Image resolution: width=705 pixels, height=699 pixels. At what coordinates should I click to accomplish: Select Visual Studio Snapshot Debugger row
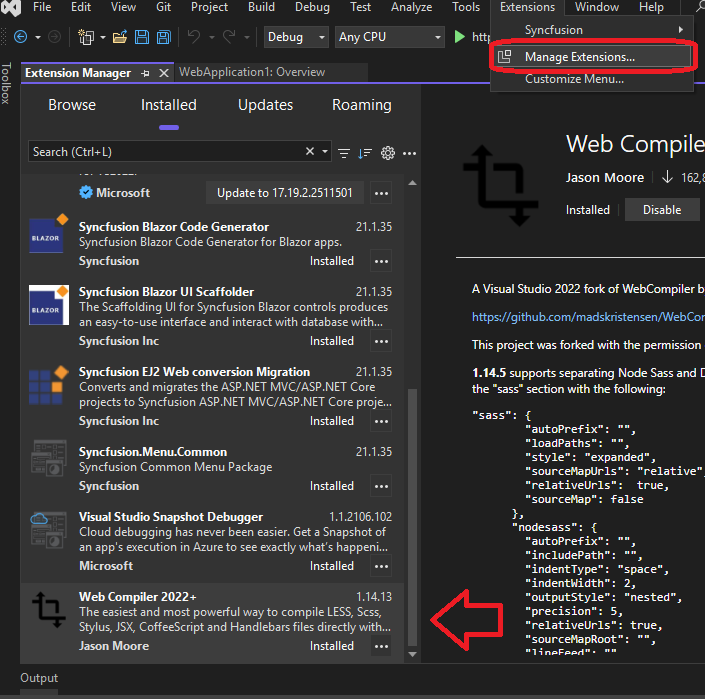(x=212, y=542)
